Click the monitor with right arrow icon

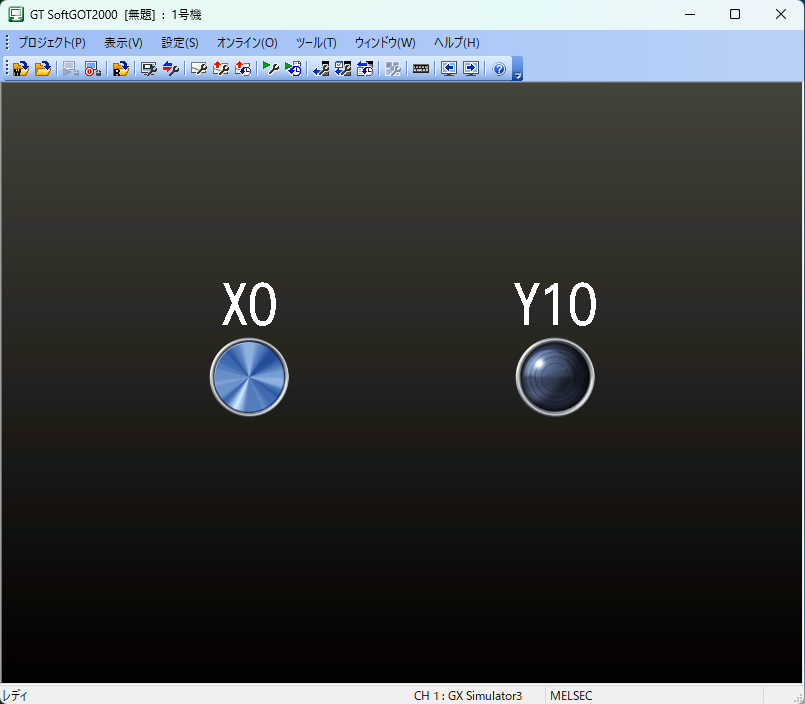(x=470, y=69)
